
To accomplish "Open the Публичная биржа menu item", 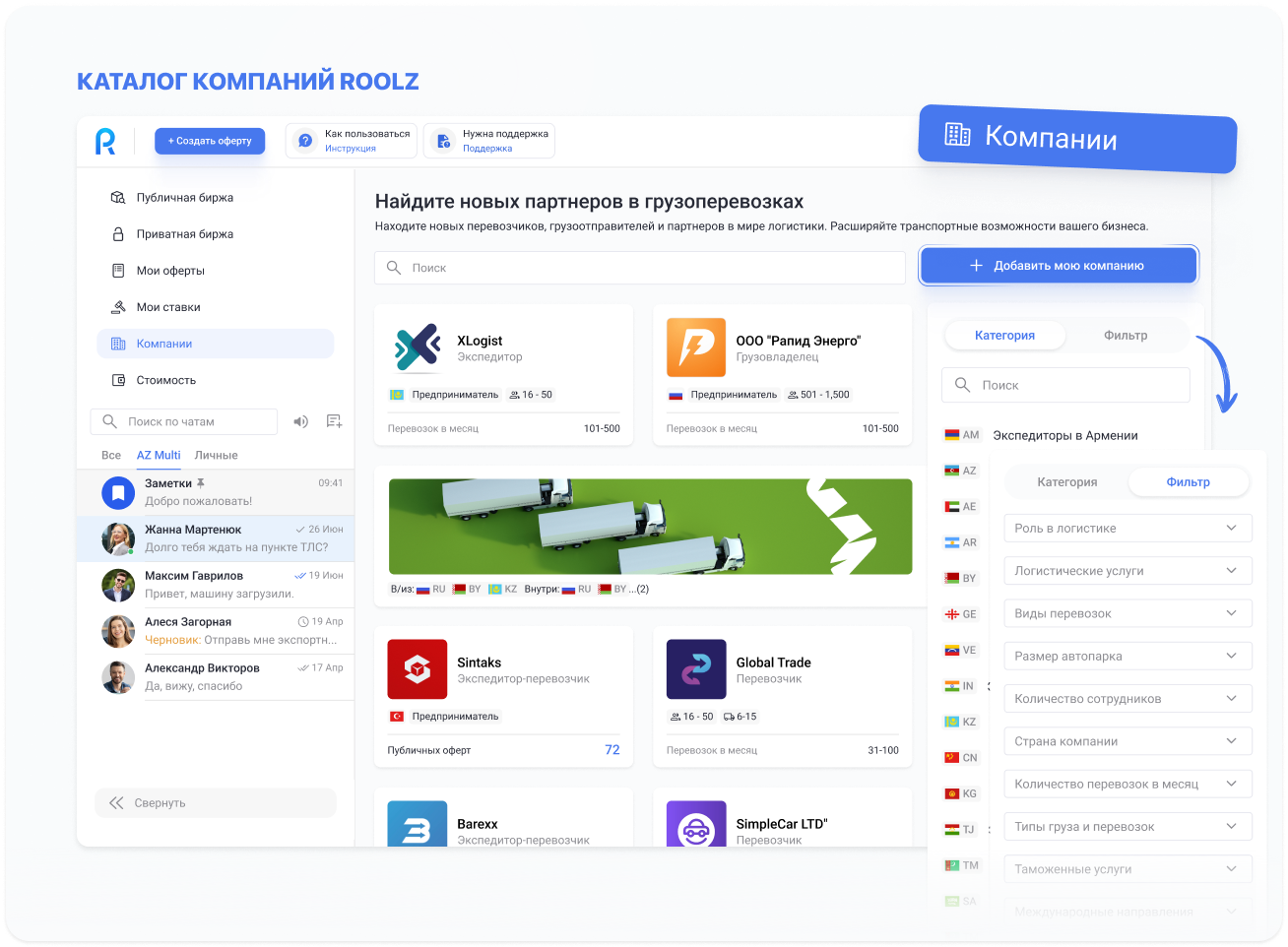I will click(184, 198).
